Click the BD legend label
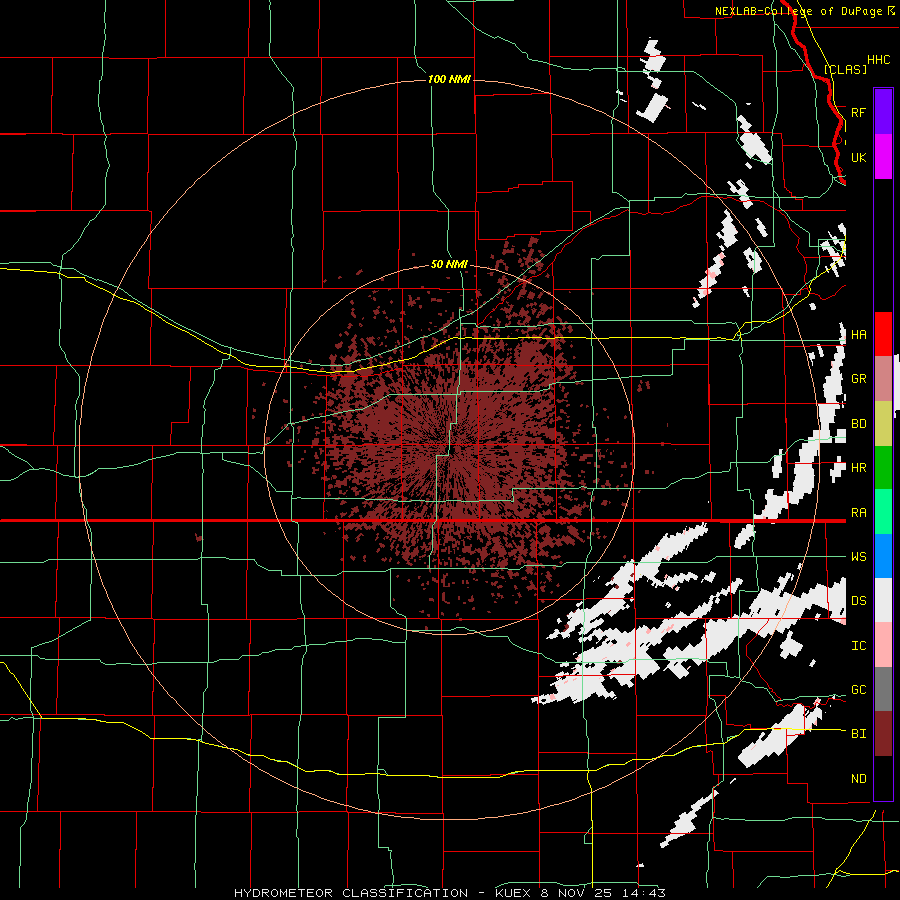The height and width of the screenshot is (900, 900). [858, 424]
